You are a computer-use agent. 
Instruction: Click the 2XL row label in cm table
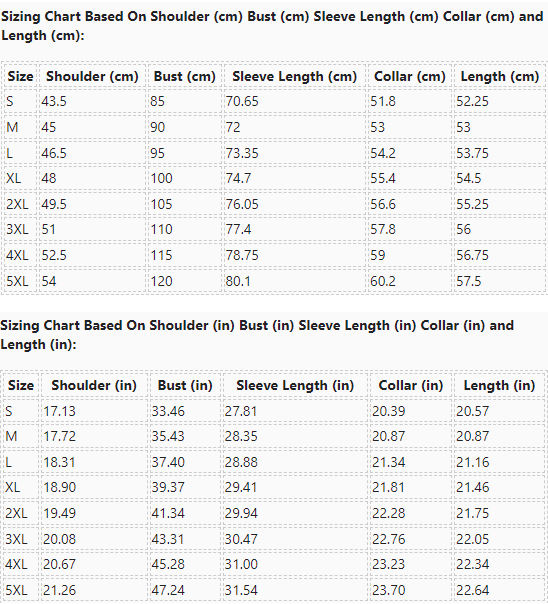pos(17,204)
